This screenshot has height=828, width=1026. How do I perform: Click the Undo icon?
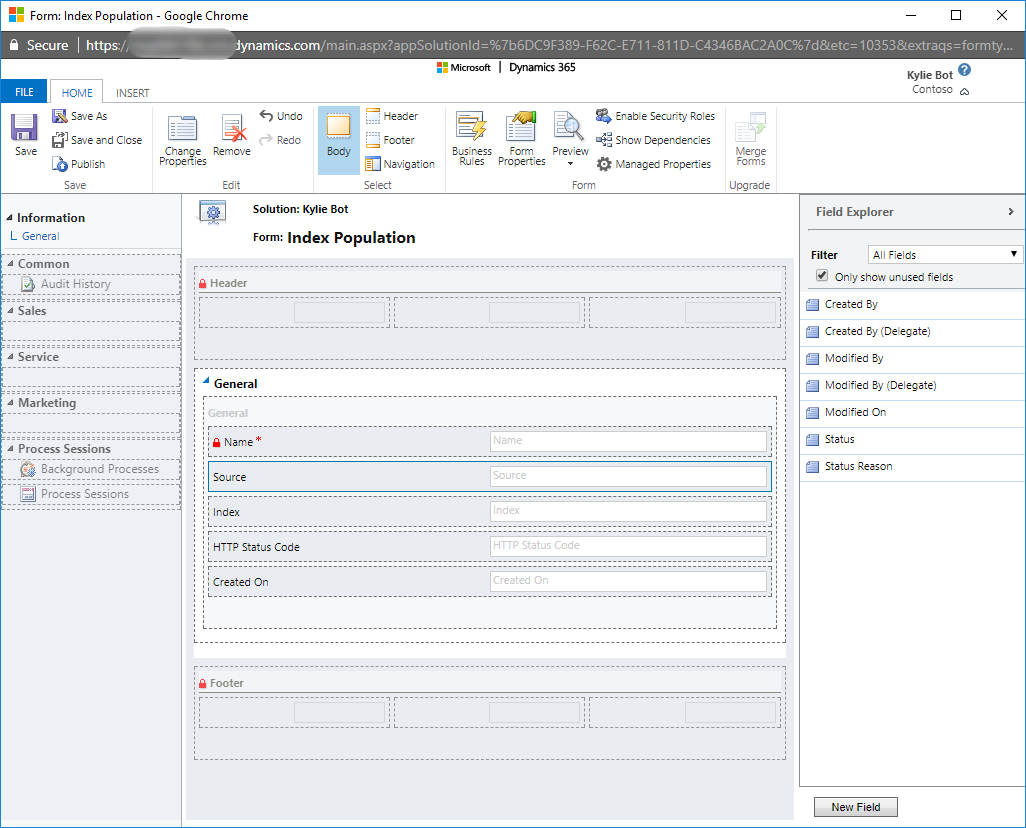point(267,116)
